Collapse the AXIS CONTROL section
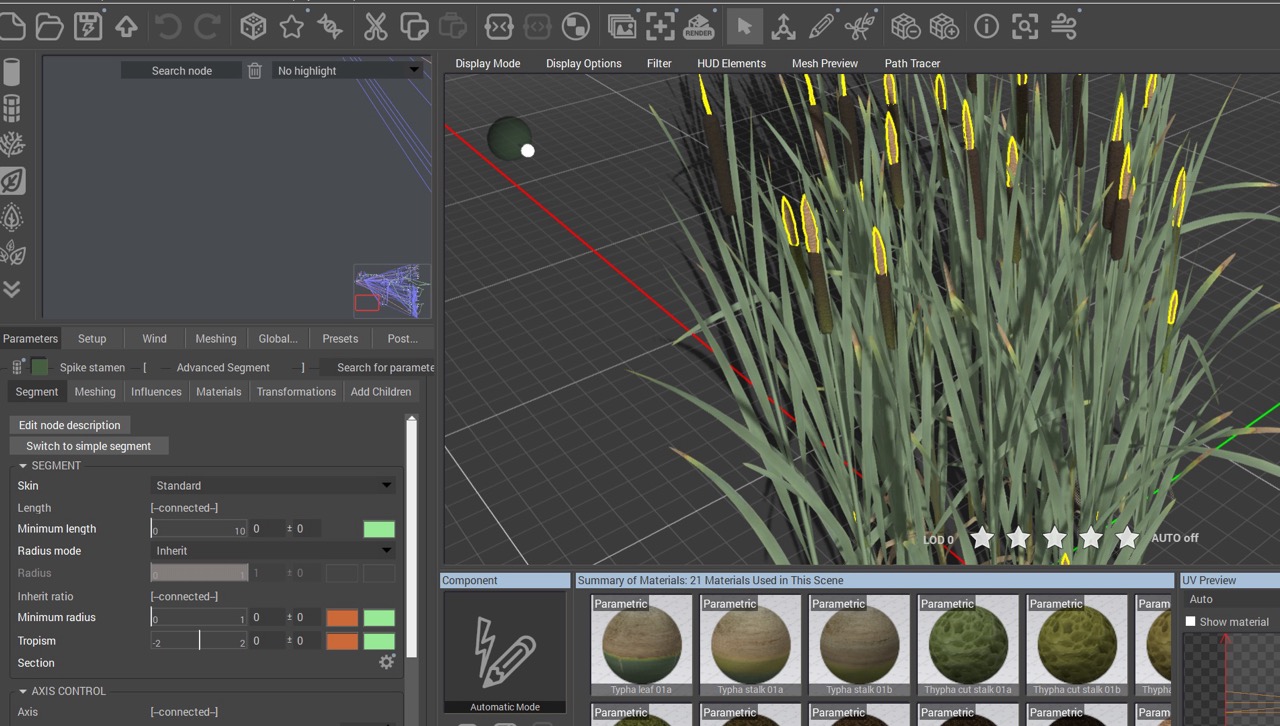 (x=23, y=691)
